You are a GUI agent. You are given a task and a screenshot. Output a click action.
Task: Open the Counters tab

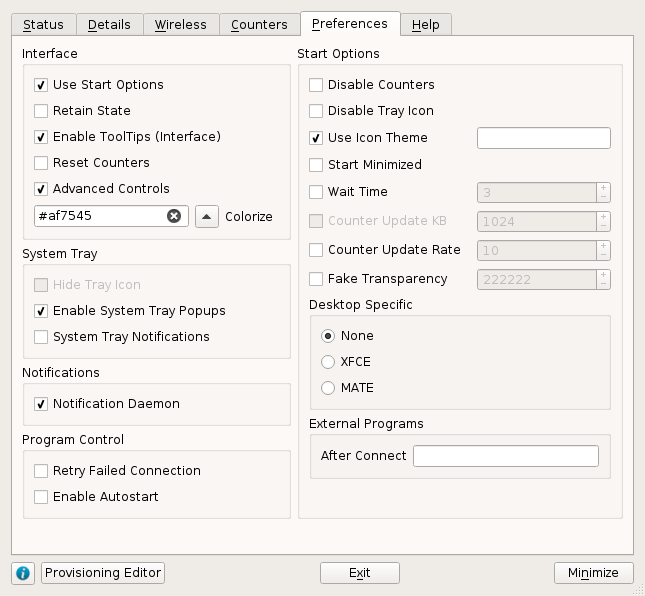[x=259, y=25]
